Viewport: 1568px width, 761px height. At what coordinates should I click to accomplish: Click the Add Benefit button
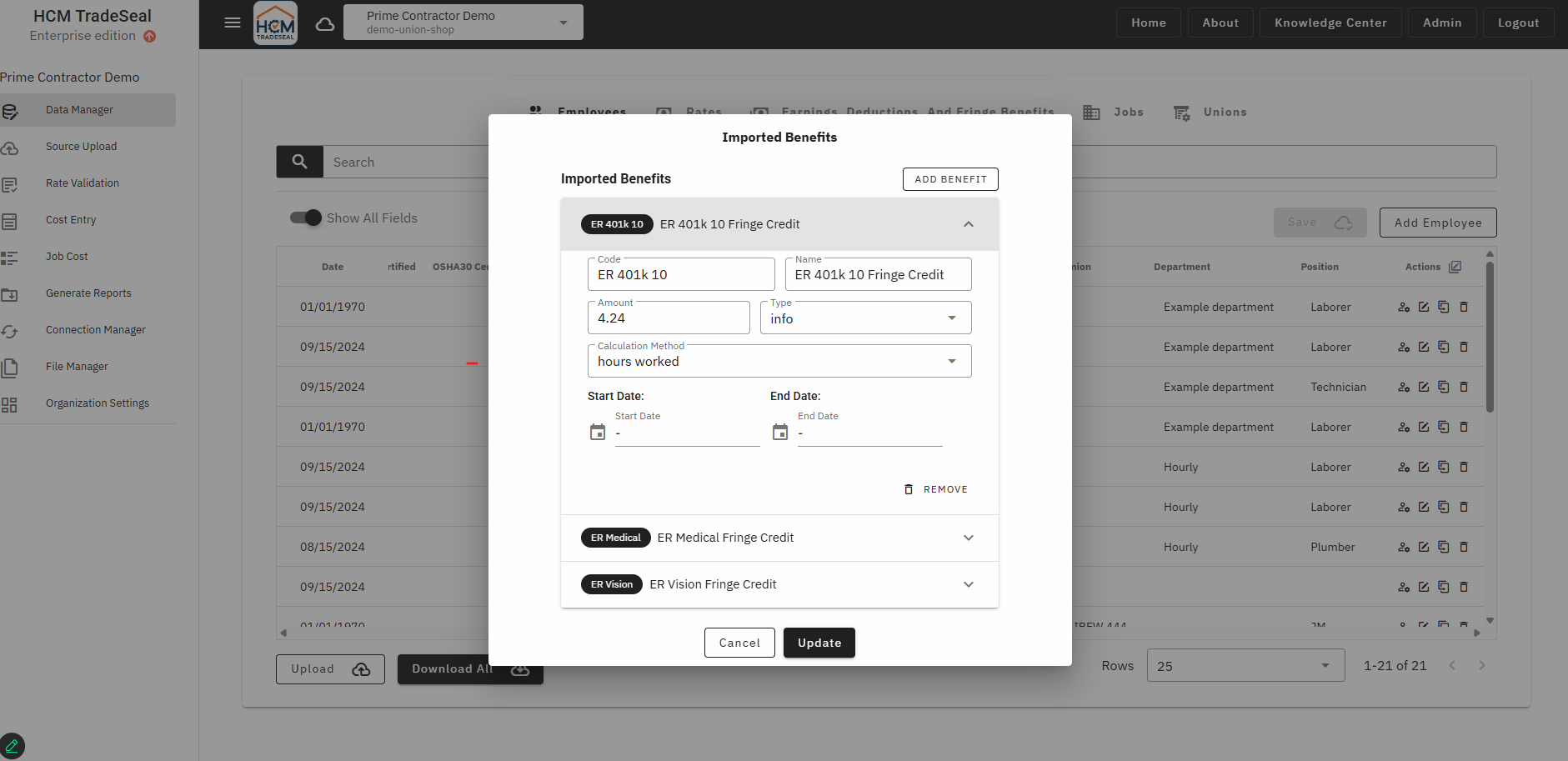point(950,179)
